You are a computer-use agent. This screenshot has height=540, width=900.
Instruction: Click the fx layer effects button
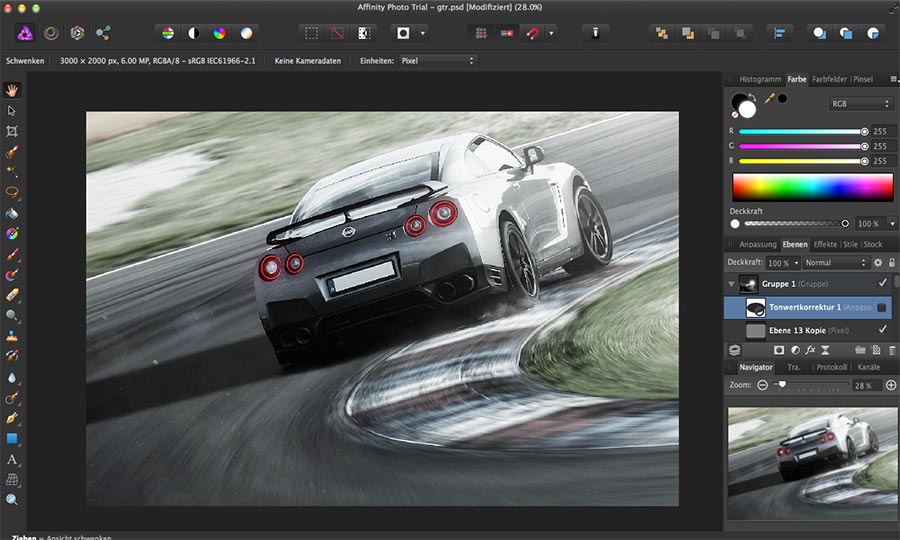point(810,350)
